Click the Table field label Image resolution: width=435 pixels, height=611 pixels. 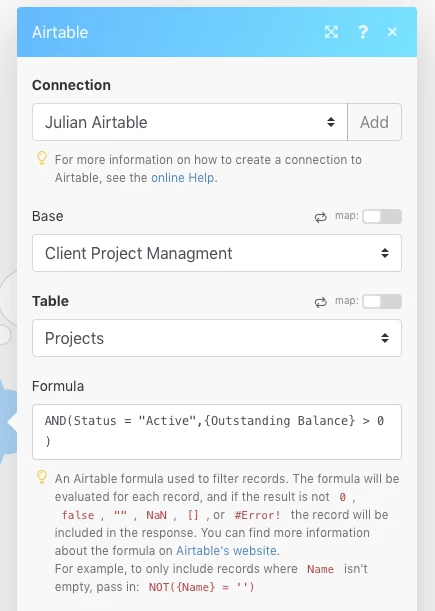(x=50, y=301)
